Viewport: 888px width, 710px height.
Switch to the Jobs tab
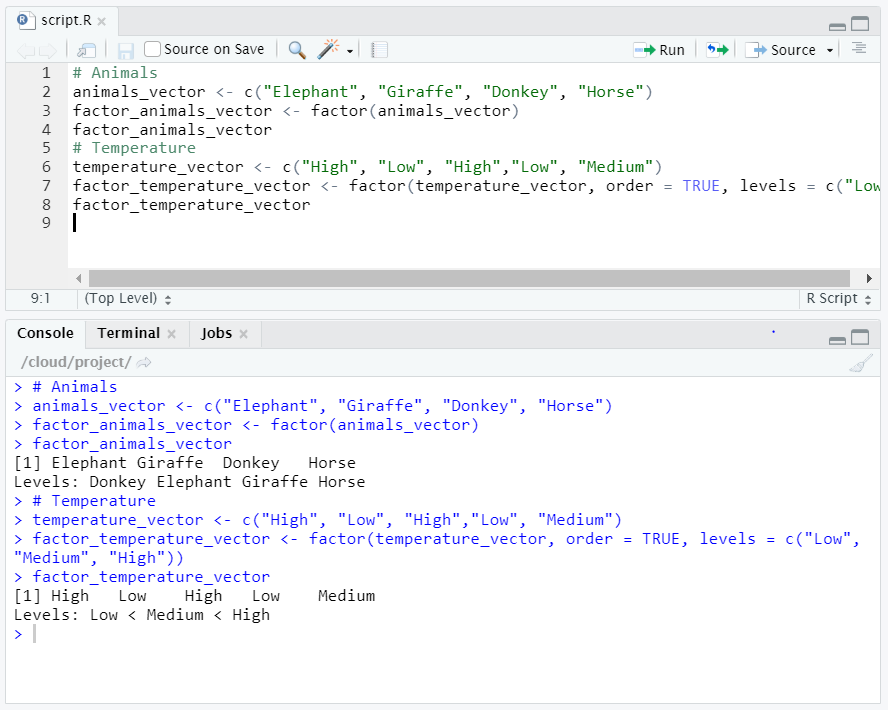click(x=217, y=333)
